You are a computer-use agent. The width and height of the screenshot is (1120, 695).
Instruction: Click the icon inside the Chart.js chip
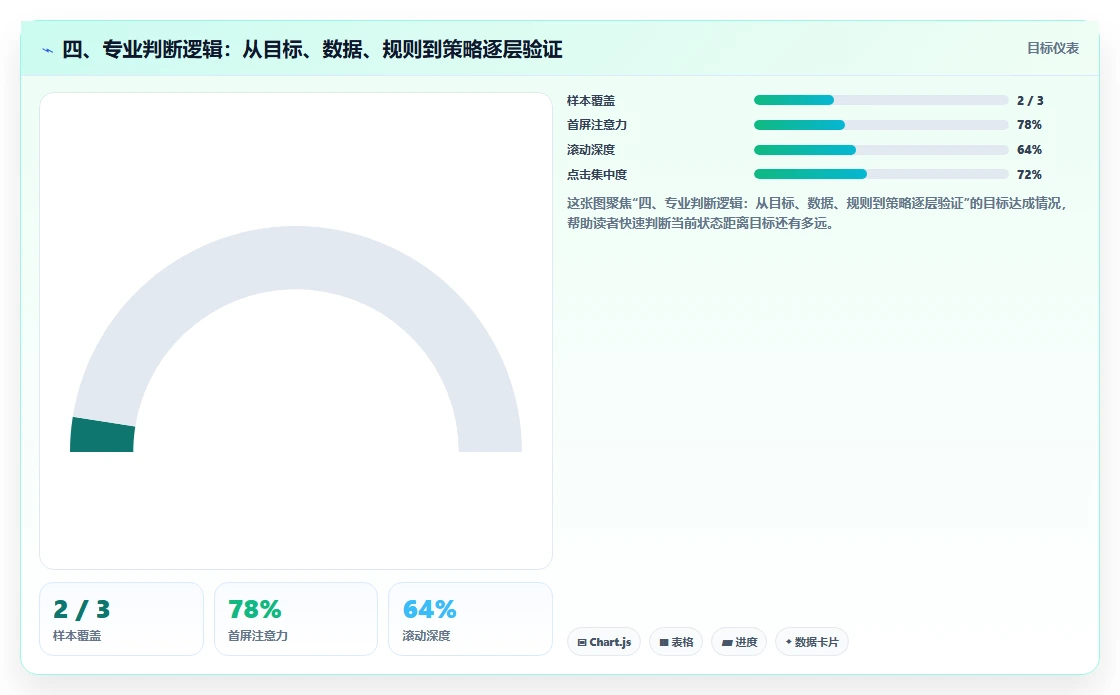582,642
